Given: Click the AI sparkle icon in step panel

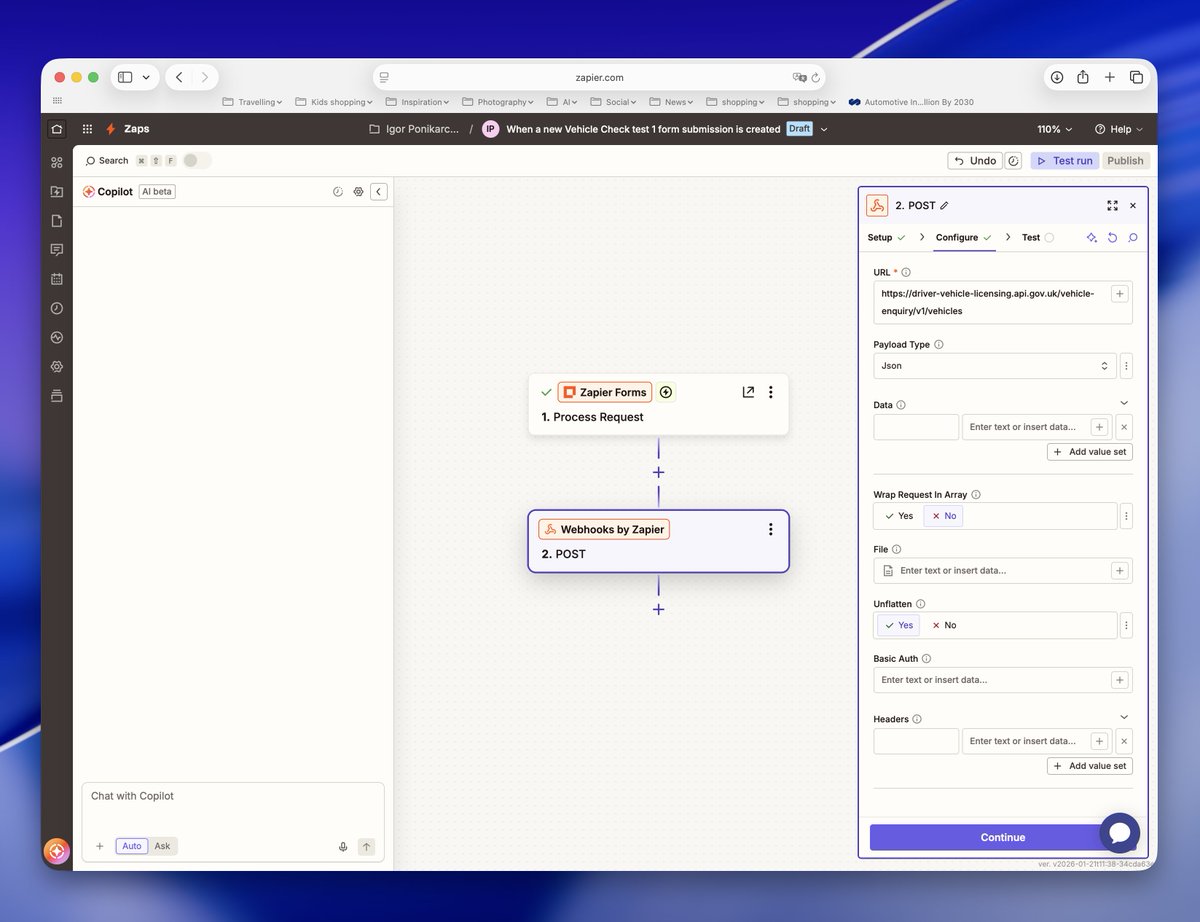Looking at the screenshot, I should pyautogui.click(x=1092, y=238).
